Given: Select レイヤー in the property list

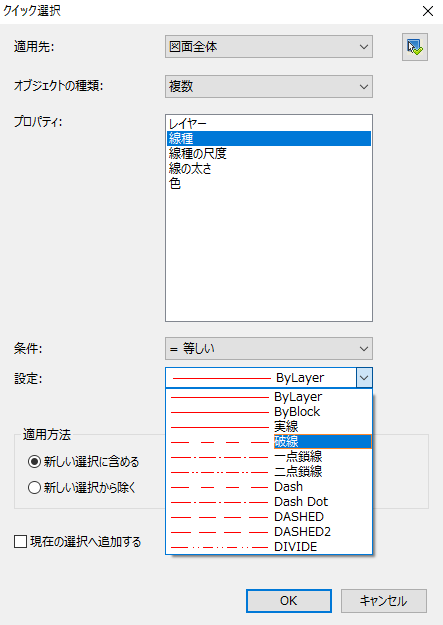Looking at the screenshot, I should coord(269,123).
